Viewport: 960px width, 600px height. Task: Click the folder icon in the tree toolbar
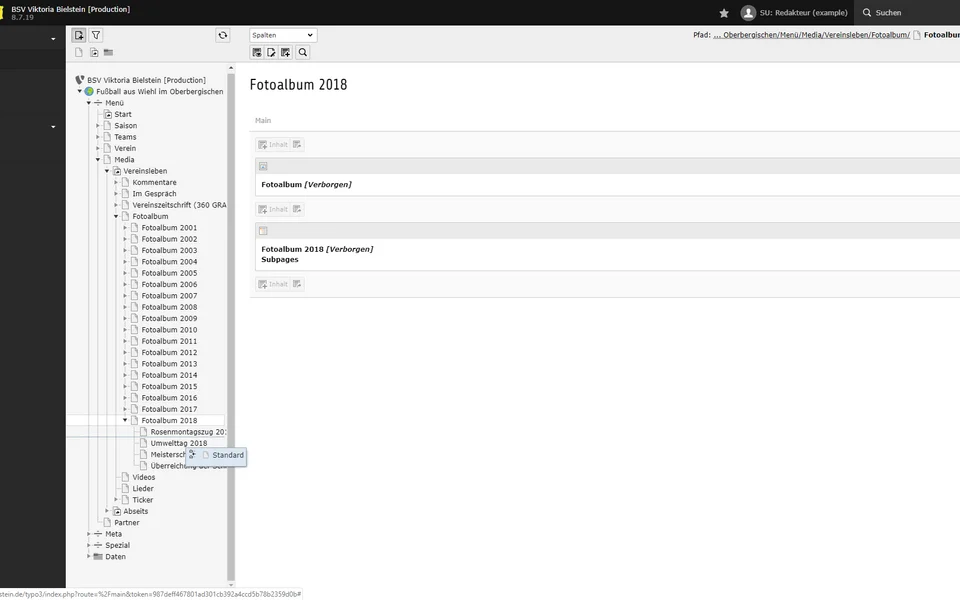(108, 52)
